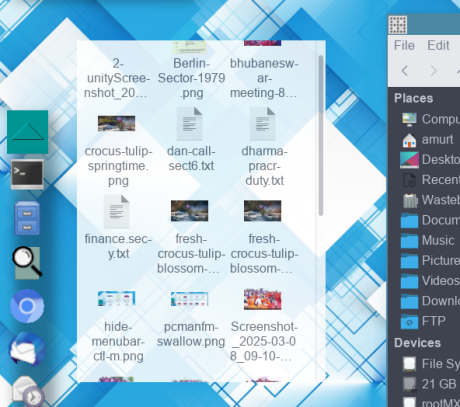Select the pcmanfm-swallow.png thumbnail
The height and width of the screenshot is (407, 460).
point(189,299)
